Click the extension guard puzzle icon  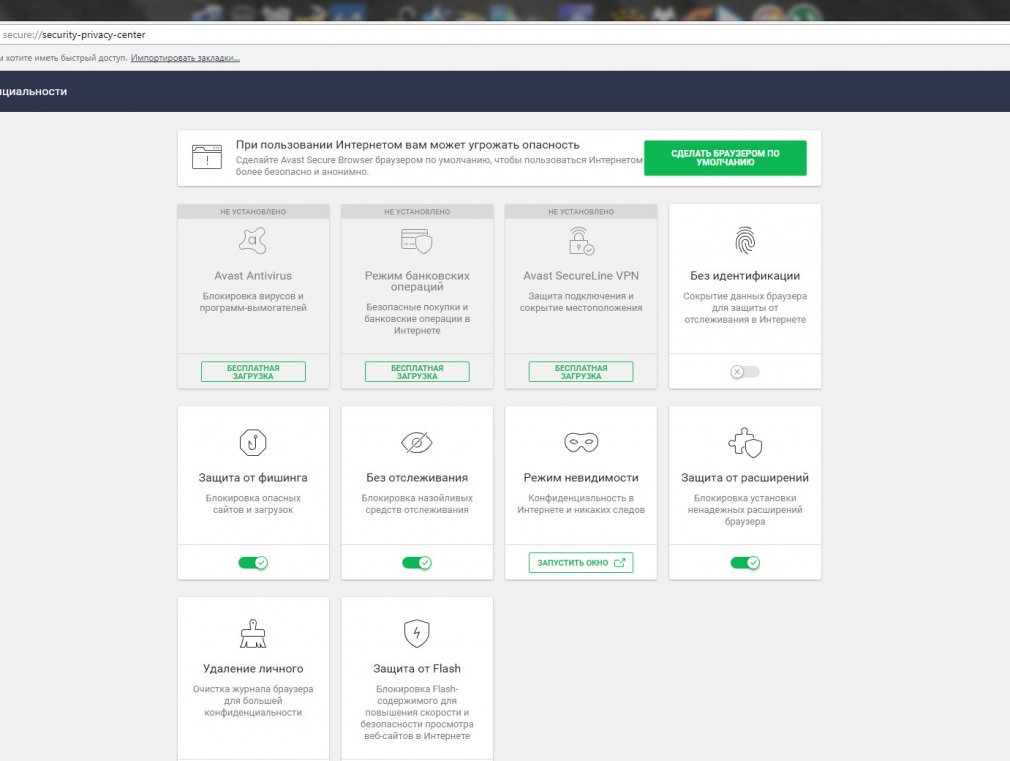coord(745,443)
